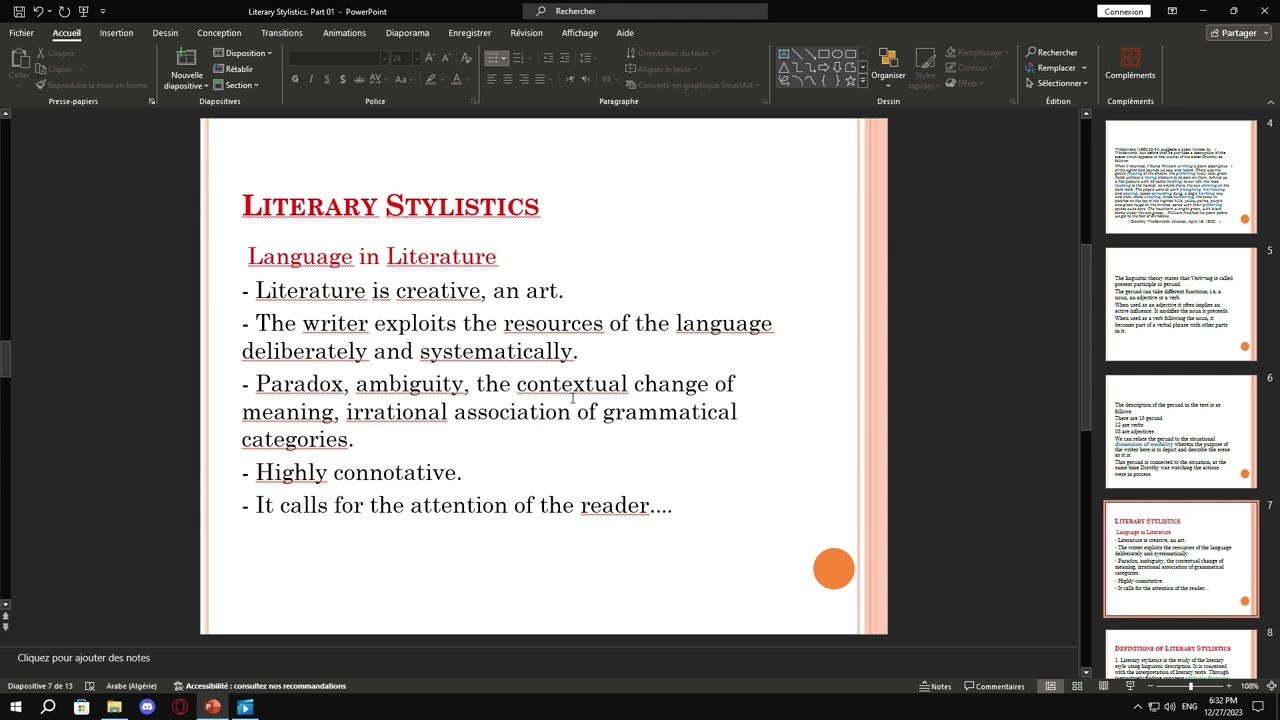
Task: Click zoom out minus button in status bar
Action: coord(1151,686)
